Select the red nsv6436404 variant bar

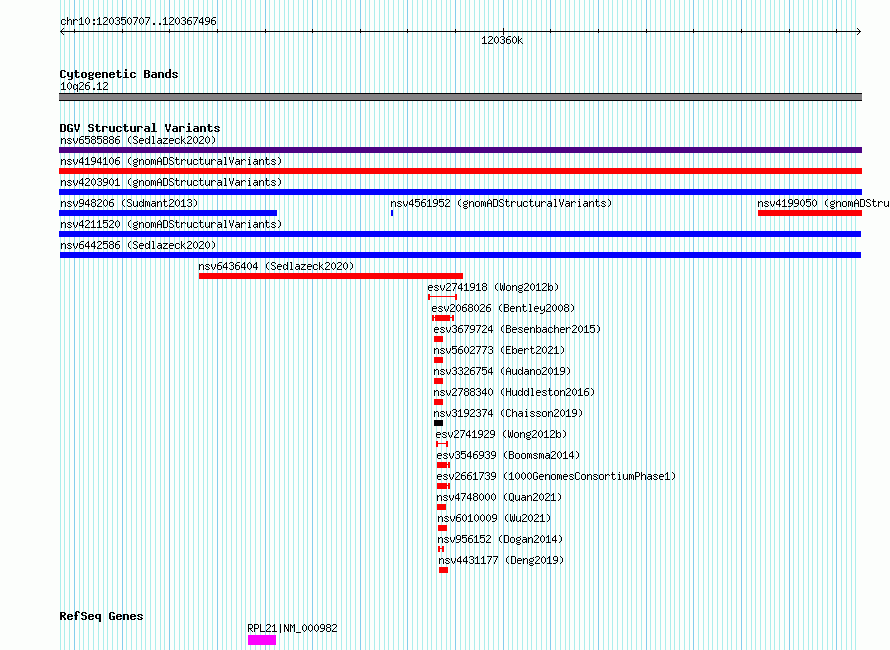tap(331, 276)
